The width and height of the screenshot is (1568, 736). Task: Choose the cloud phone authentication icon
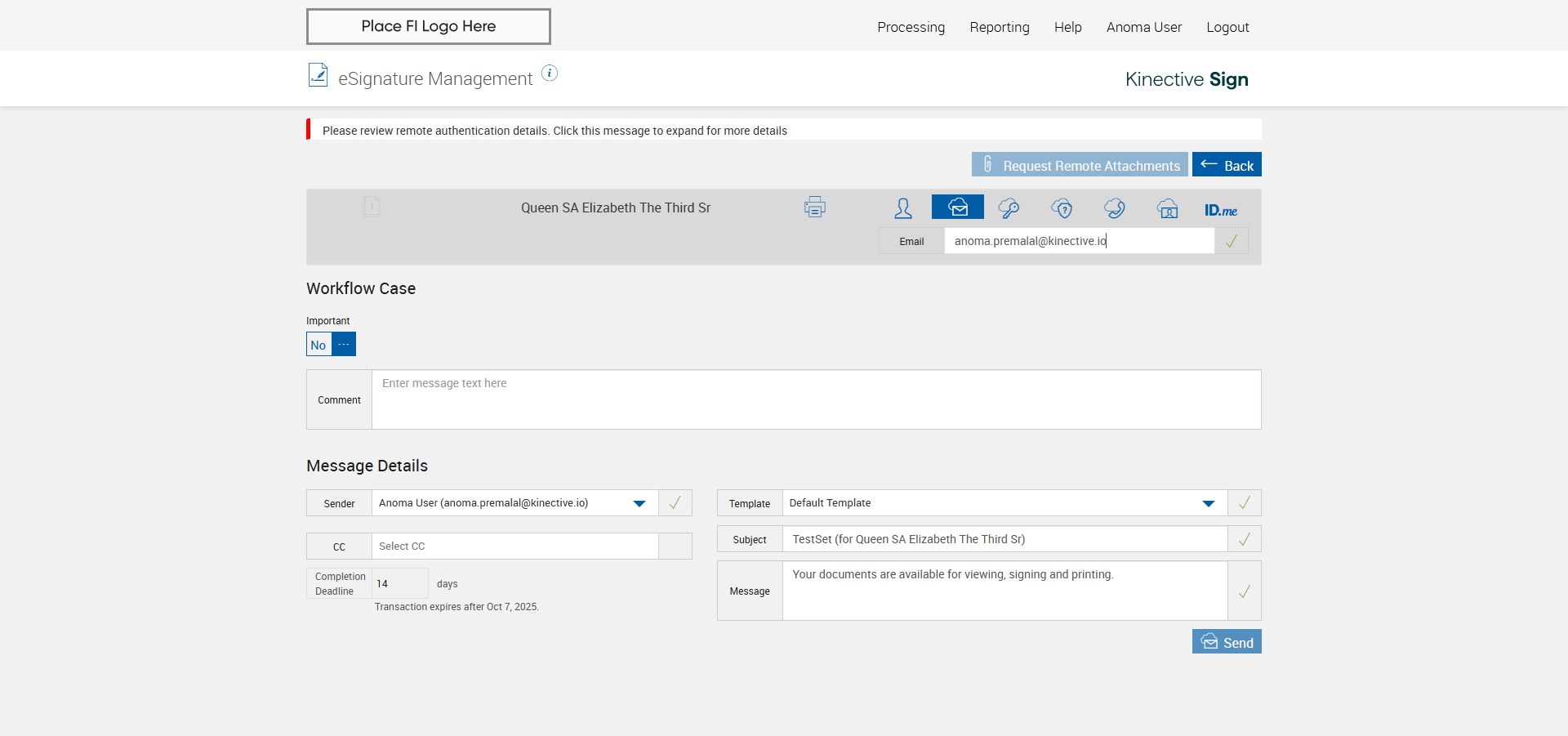[1115, 208]
